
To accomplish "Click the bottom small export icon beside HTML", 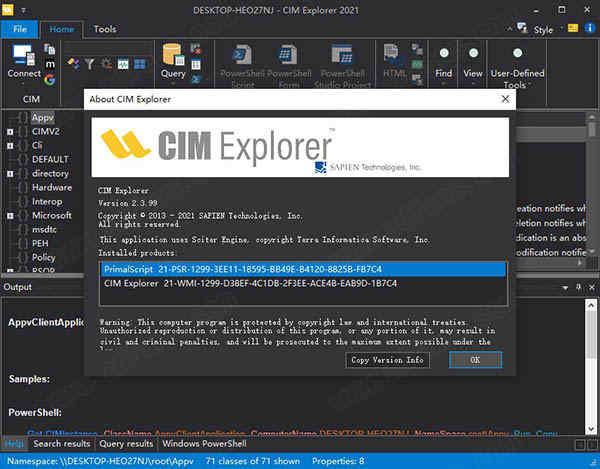I will 417,79.
